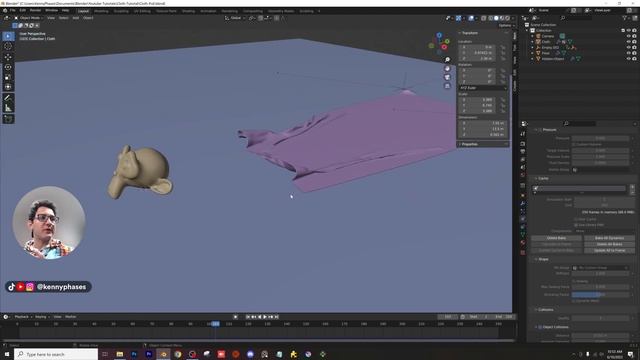Click the Delete All Bakes button

point(609,244)
